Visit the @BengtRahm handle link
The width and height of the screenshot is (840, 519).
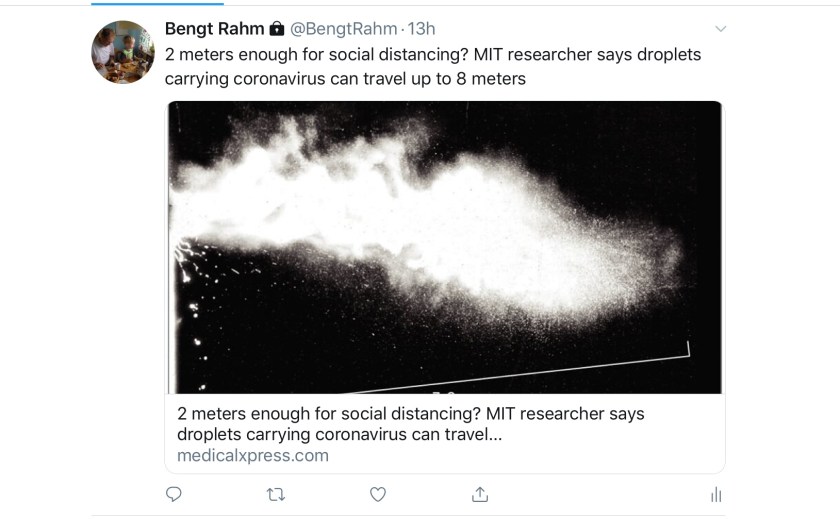click(344, 29)
